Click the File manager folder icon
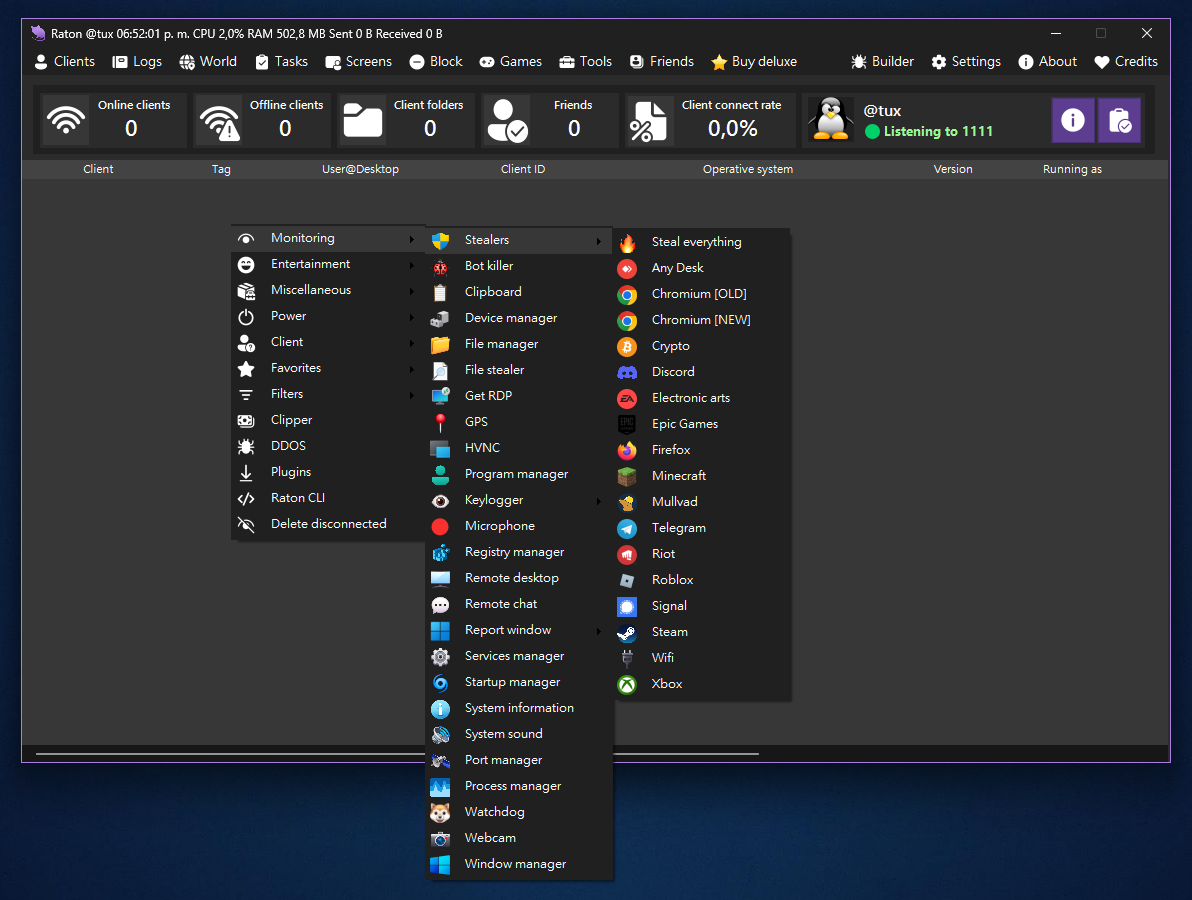1192x900 pixels. pos(440,345)
